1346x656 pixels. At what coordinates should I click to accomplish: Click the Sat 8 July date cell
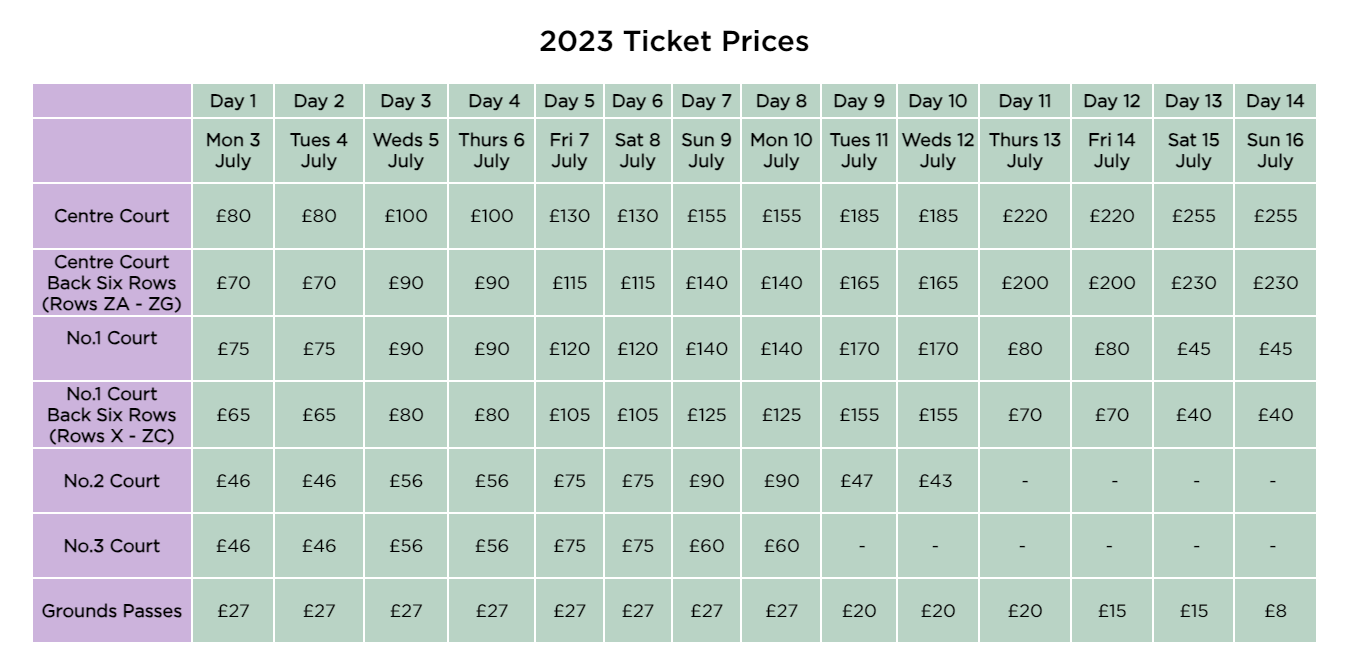[637, 150]
